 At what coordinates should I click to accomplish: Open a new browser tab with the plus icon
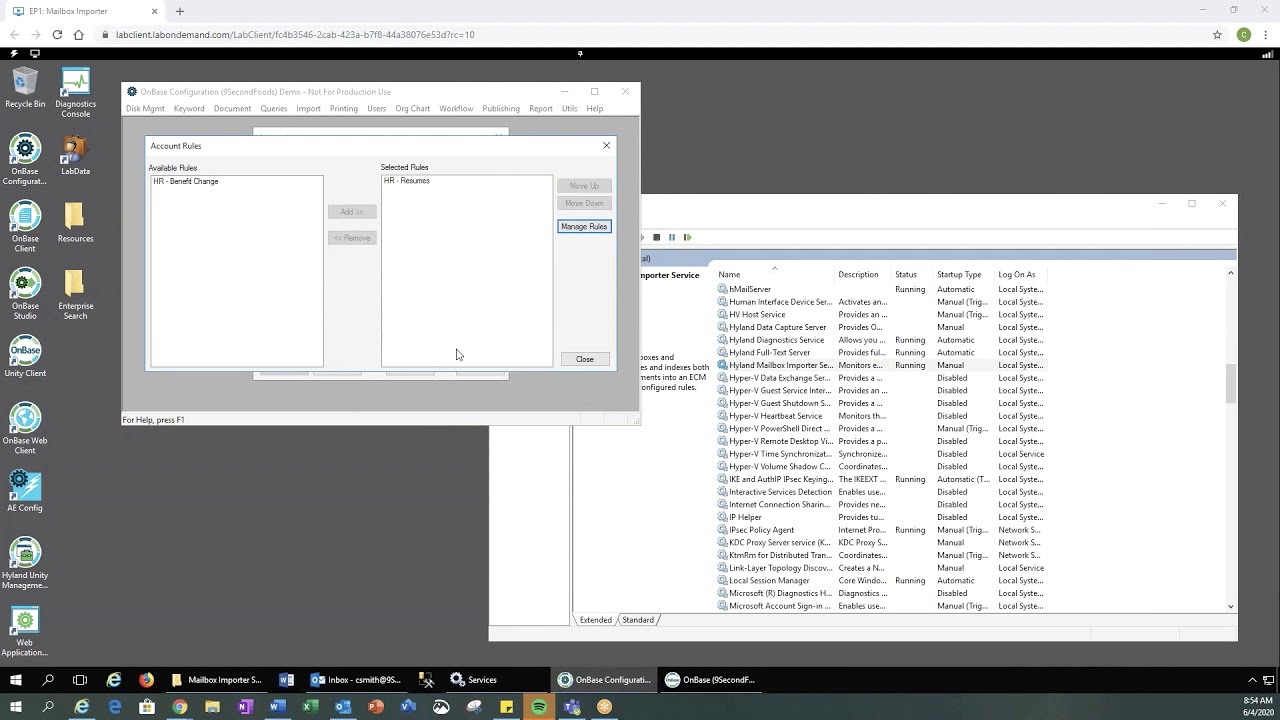(180, 11)
